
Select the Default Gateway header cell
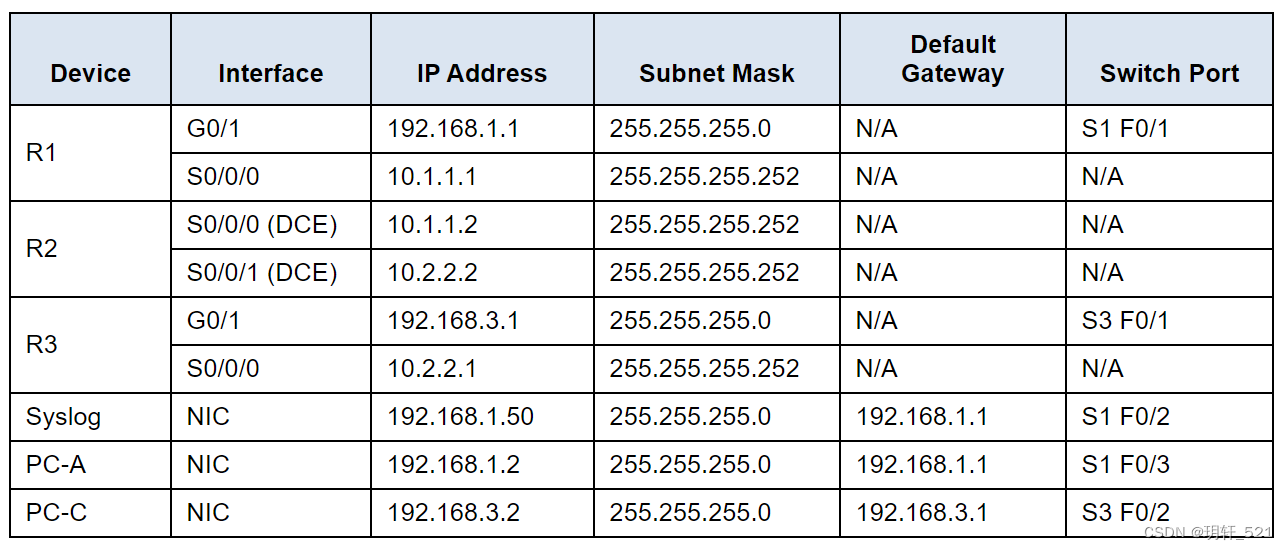pyautogui.click(x=953, y=60)
